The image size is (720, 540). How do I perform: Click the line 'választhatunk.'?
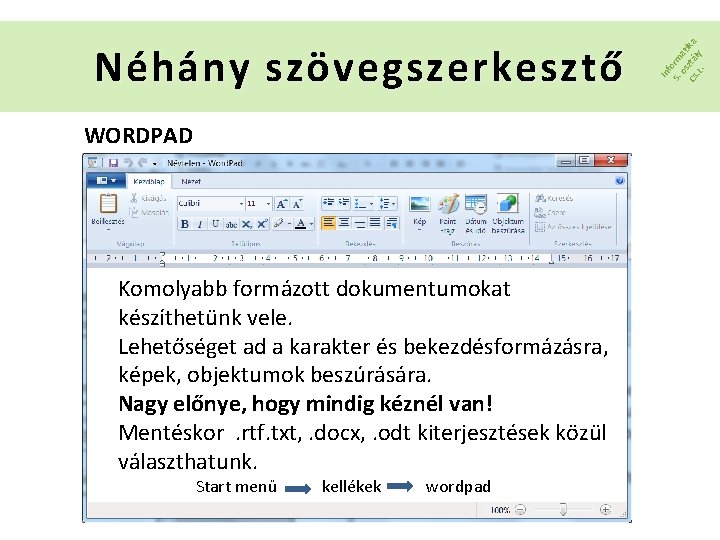(188, 461)
